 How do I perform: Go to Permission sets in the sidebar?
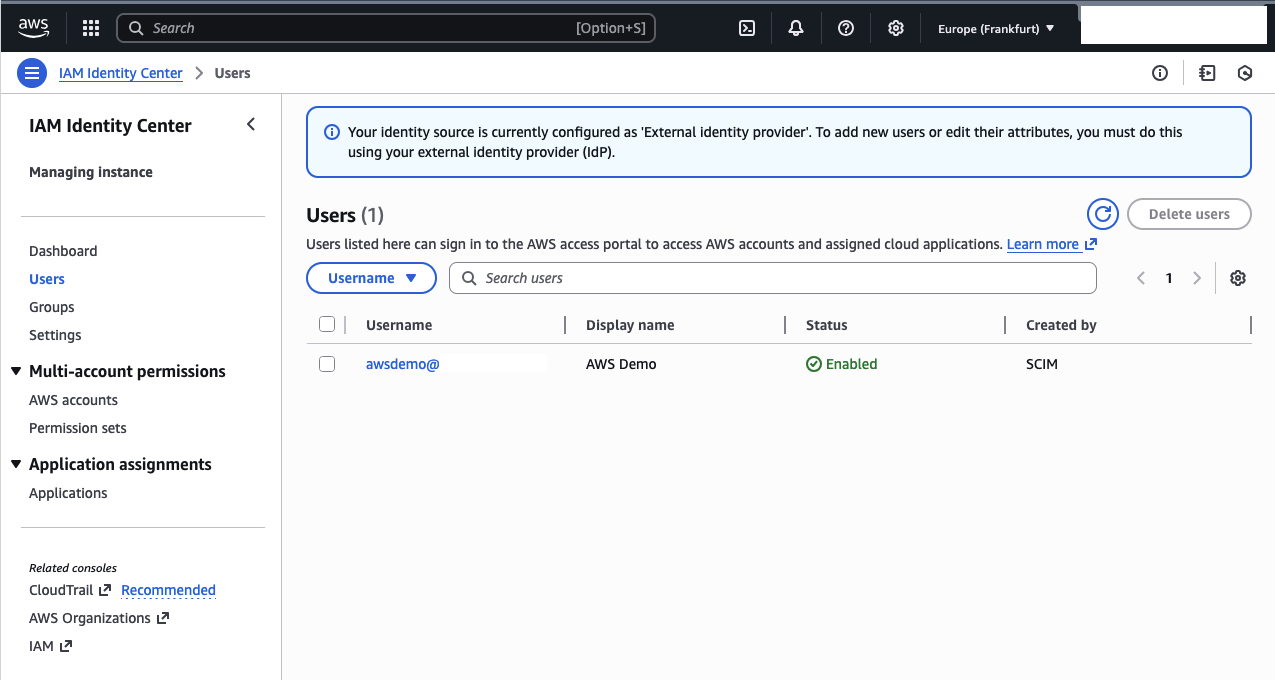tap(77, 428)
